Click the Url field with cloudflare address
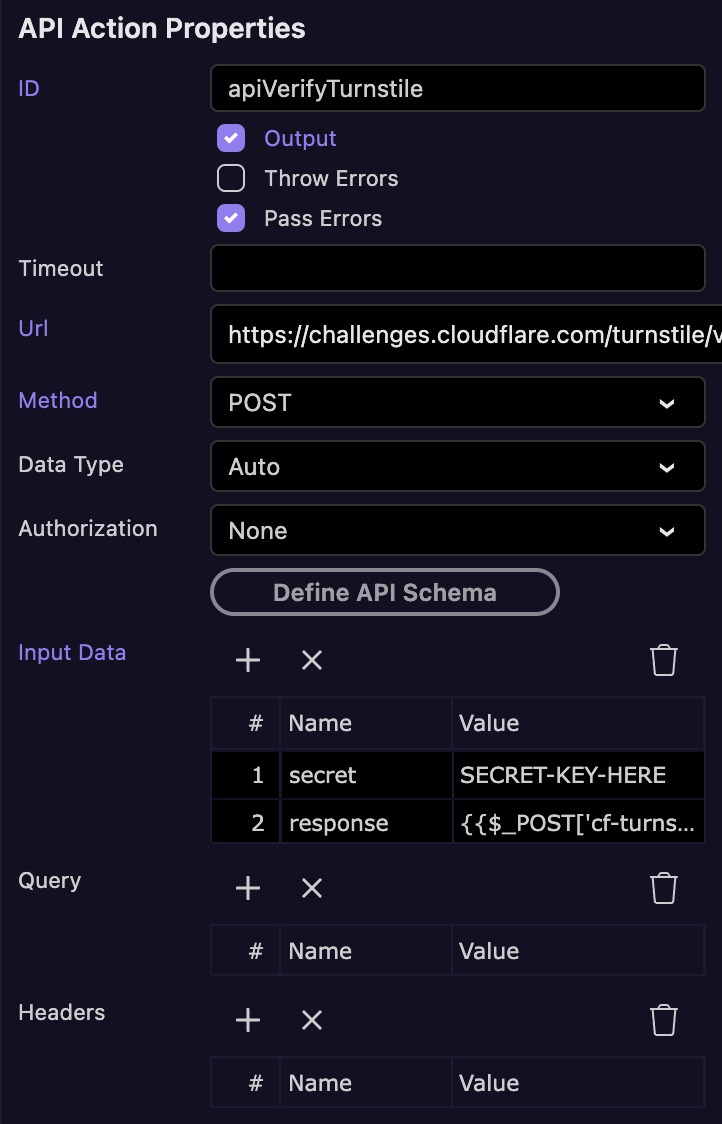 [466, 335]
